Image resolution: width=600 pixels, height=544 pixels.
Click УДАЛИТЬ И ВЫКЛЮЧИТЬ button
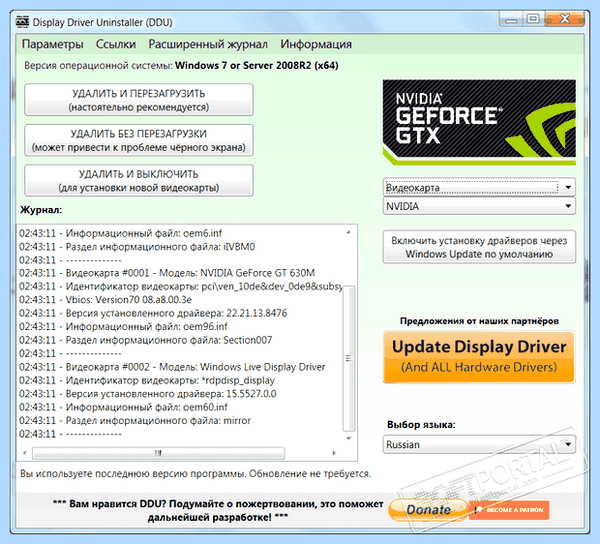[139, 181]
